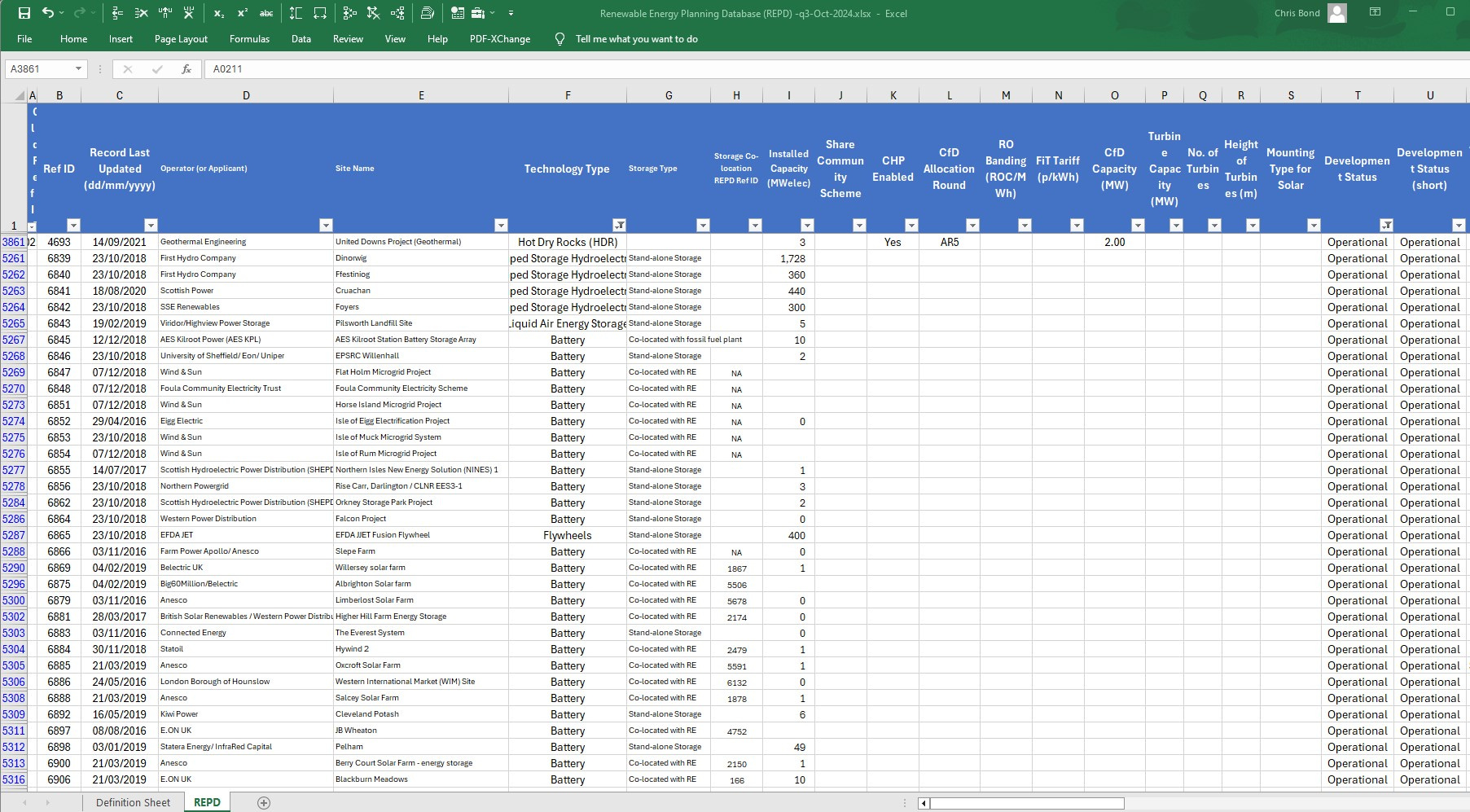Click the toolbox icon in quick access toolbar
Screen dimensions: 1470x812
pyautogui.click(x=478, y=13)
